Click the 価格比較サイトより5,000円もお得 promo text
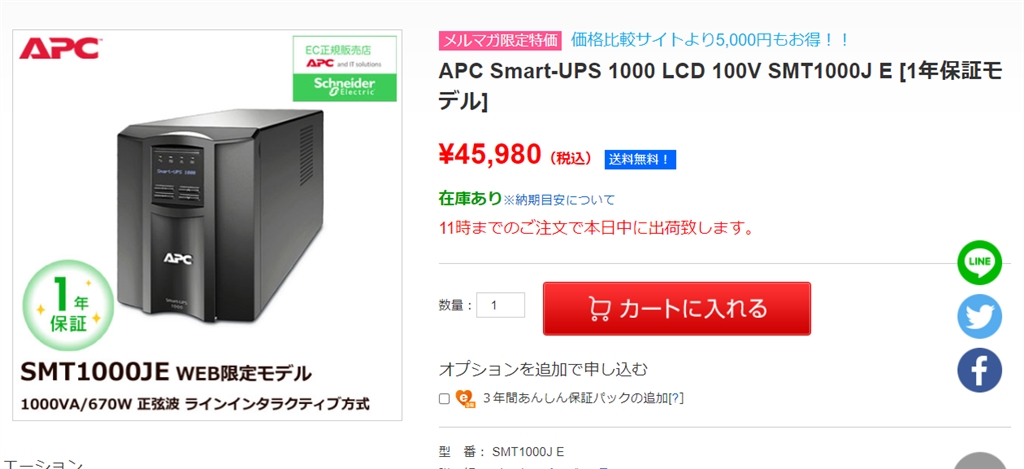The width and height of the screenshot is (1024, 469). click(x=710, y=40)
